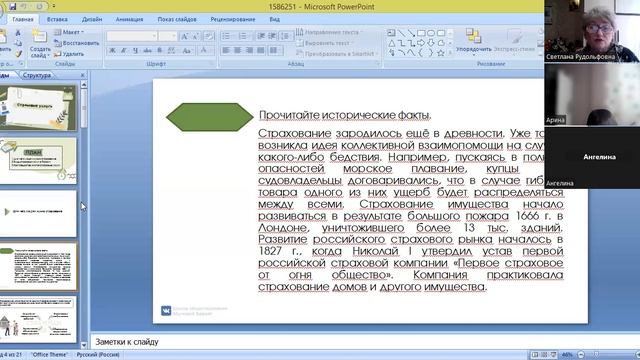The height and width of the screenshot is (360, 640).
Task: Toggle Text Shadow formatting
Action: (x=160, y=50)
